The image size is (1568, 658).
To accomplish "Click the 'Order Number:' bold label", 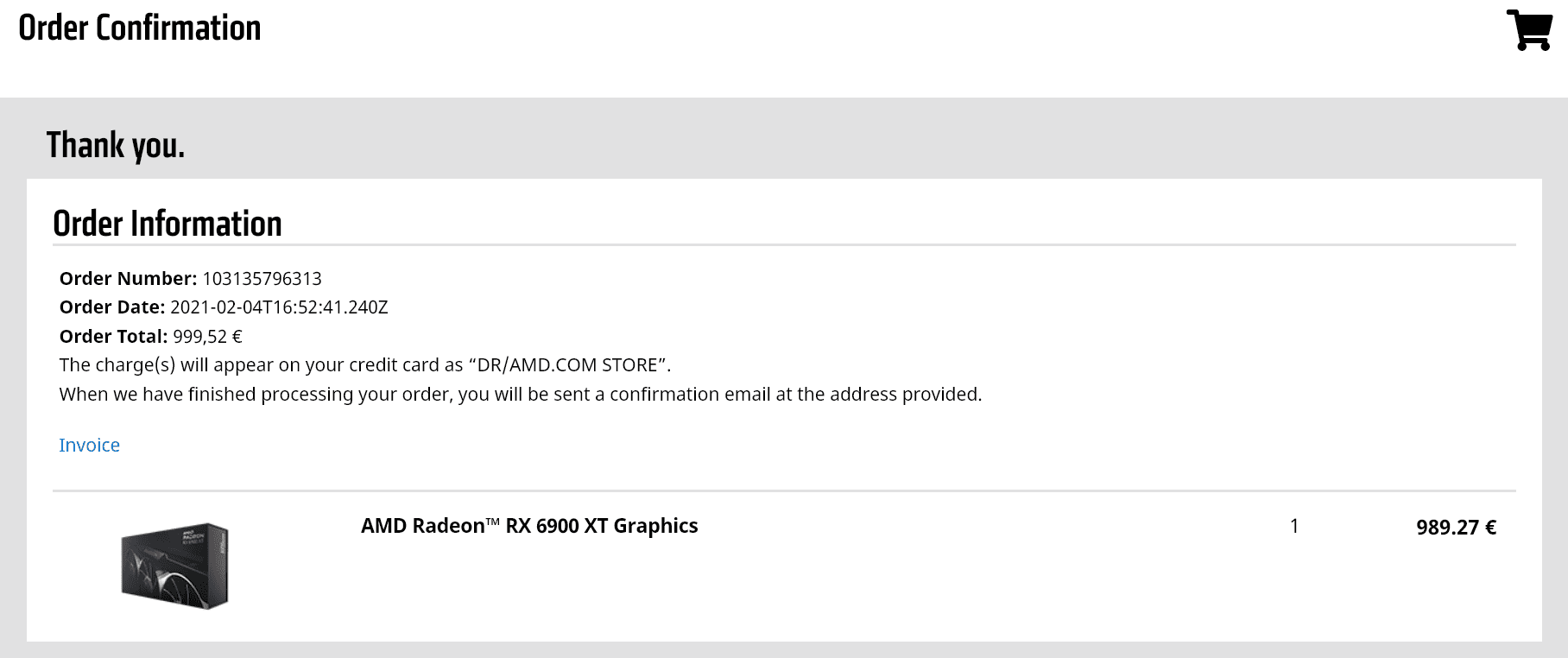I will coord(128,279).
